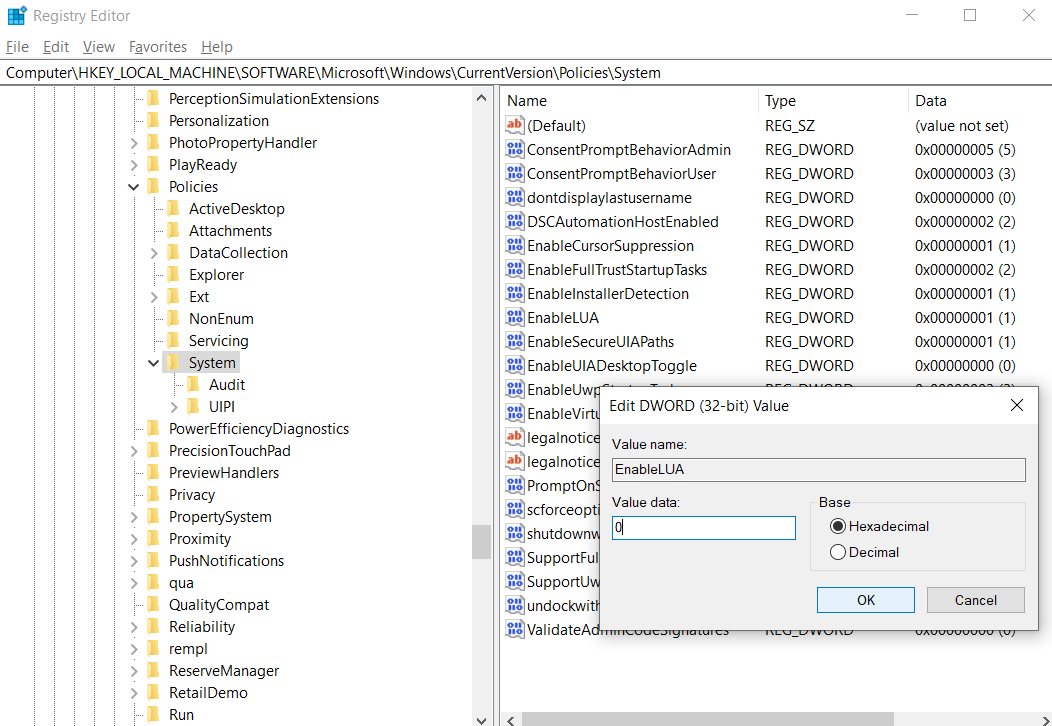
Task: Click the DWORD icon beside DSCAutomationHostEnabled
Action: point(515,221)
